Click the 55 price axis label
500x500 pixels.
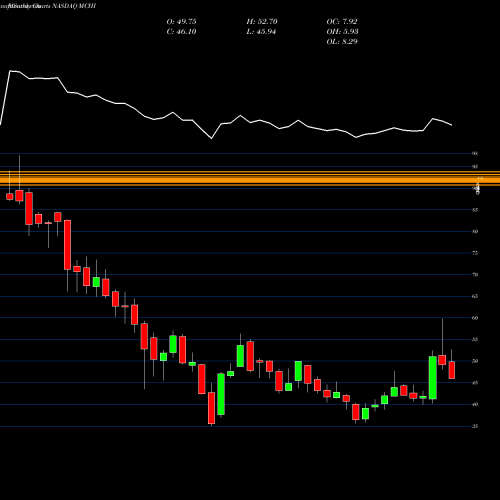pos(475,339)
